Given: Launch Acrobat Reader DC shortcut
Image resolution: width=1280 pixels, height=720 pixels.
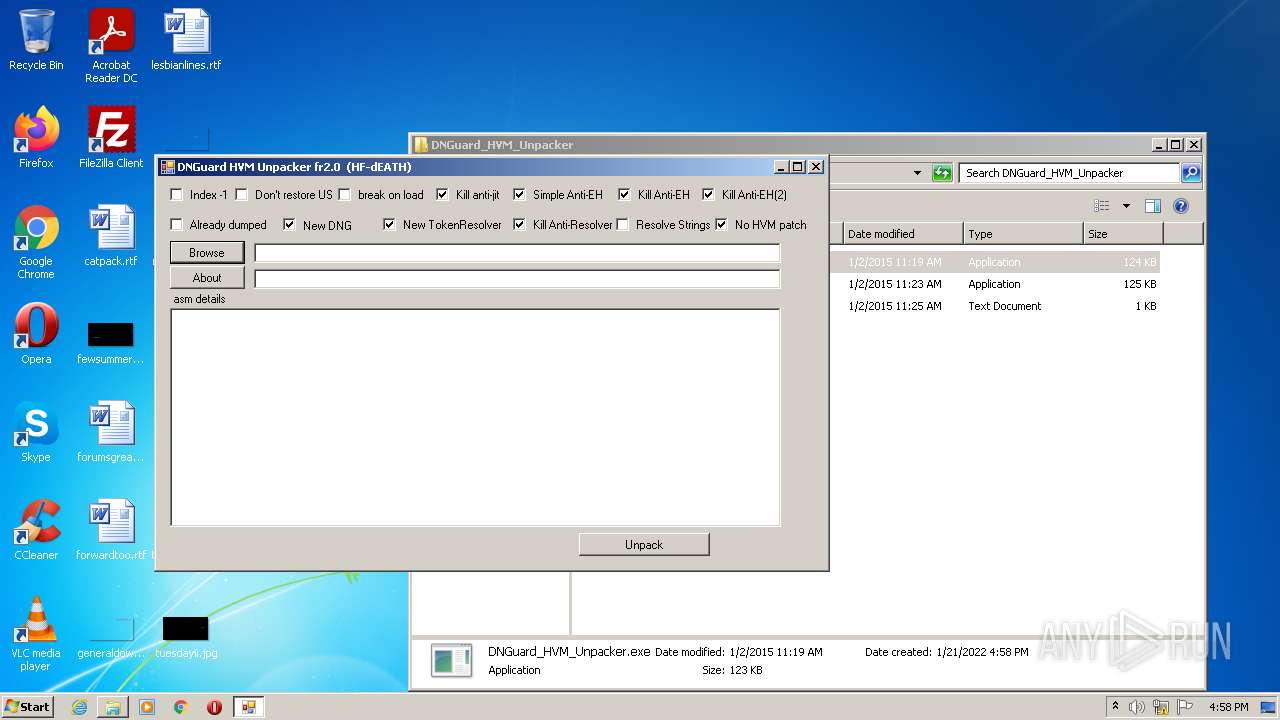Looking at the screenshot, I should point(111,46).
